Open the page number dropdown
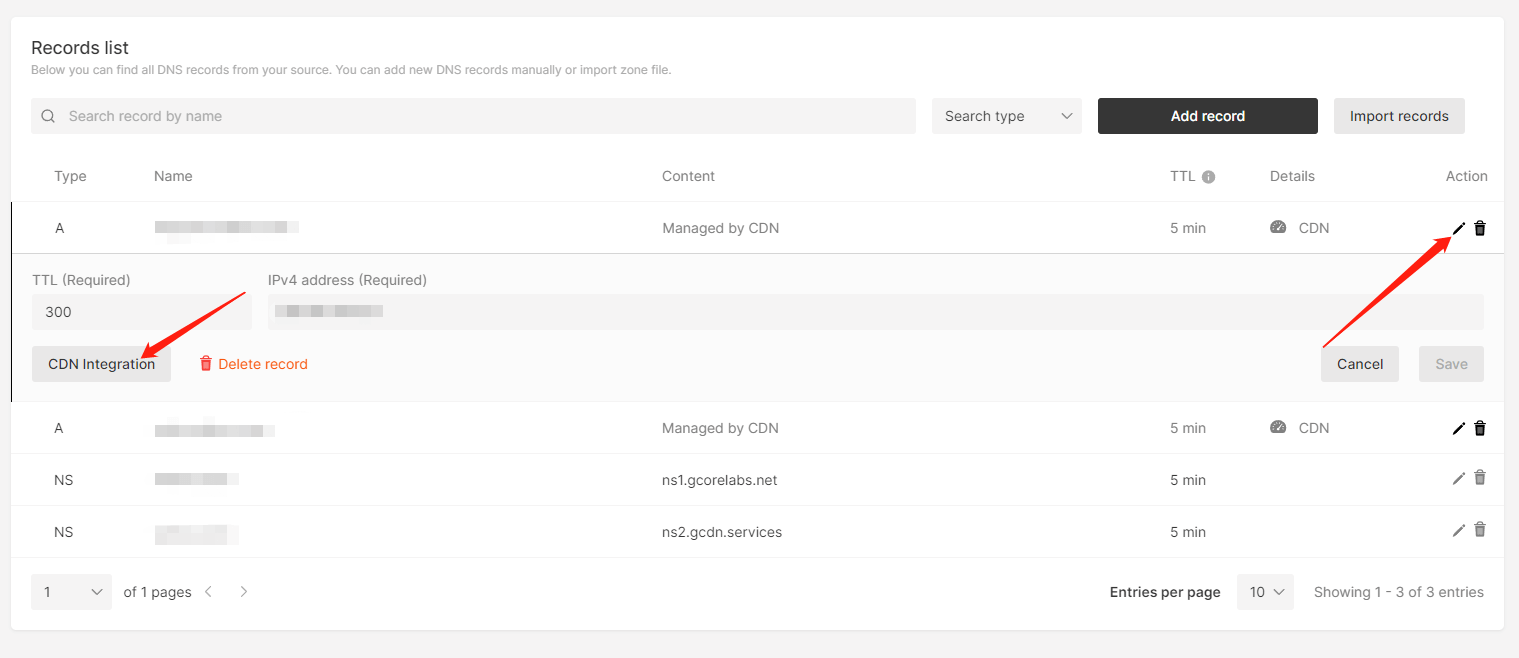This screenshot has width=1519, height=658. click(71, 592)
